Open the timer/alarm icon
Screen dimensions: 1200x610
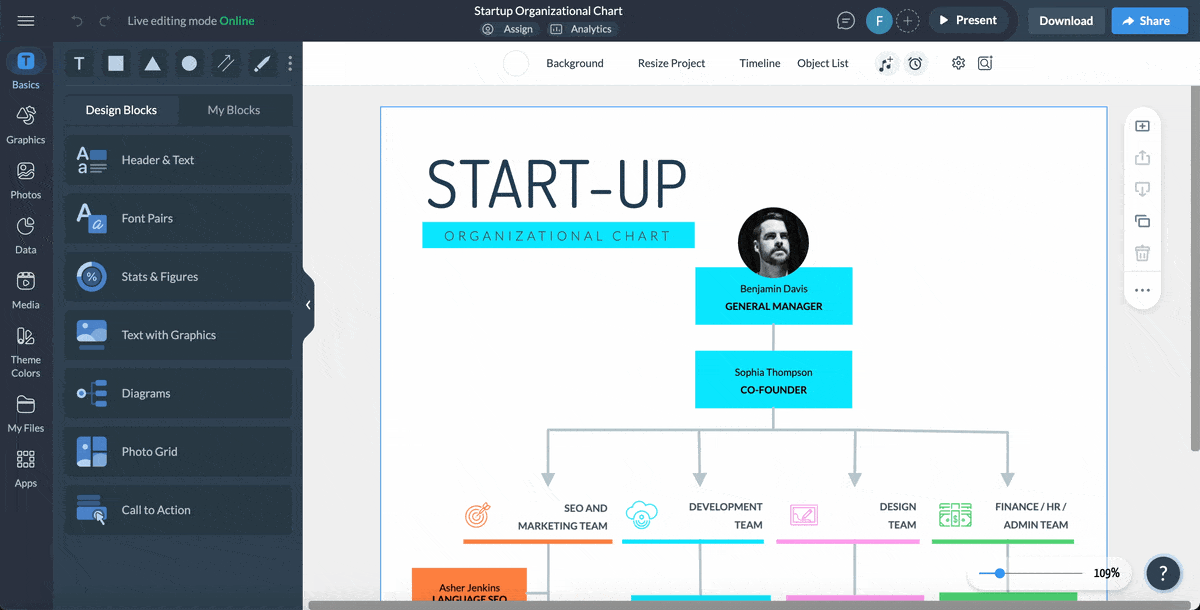[916, 63]
